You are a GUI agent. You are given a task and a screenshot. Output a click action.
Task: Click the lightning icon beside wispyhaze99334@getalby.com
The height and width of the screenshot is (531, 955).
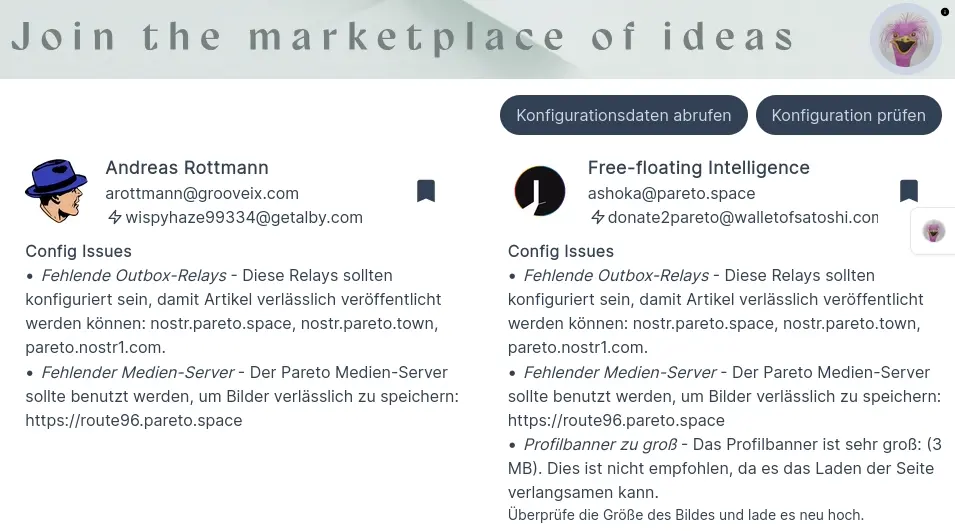(x=115, y=217)
